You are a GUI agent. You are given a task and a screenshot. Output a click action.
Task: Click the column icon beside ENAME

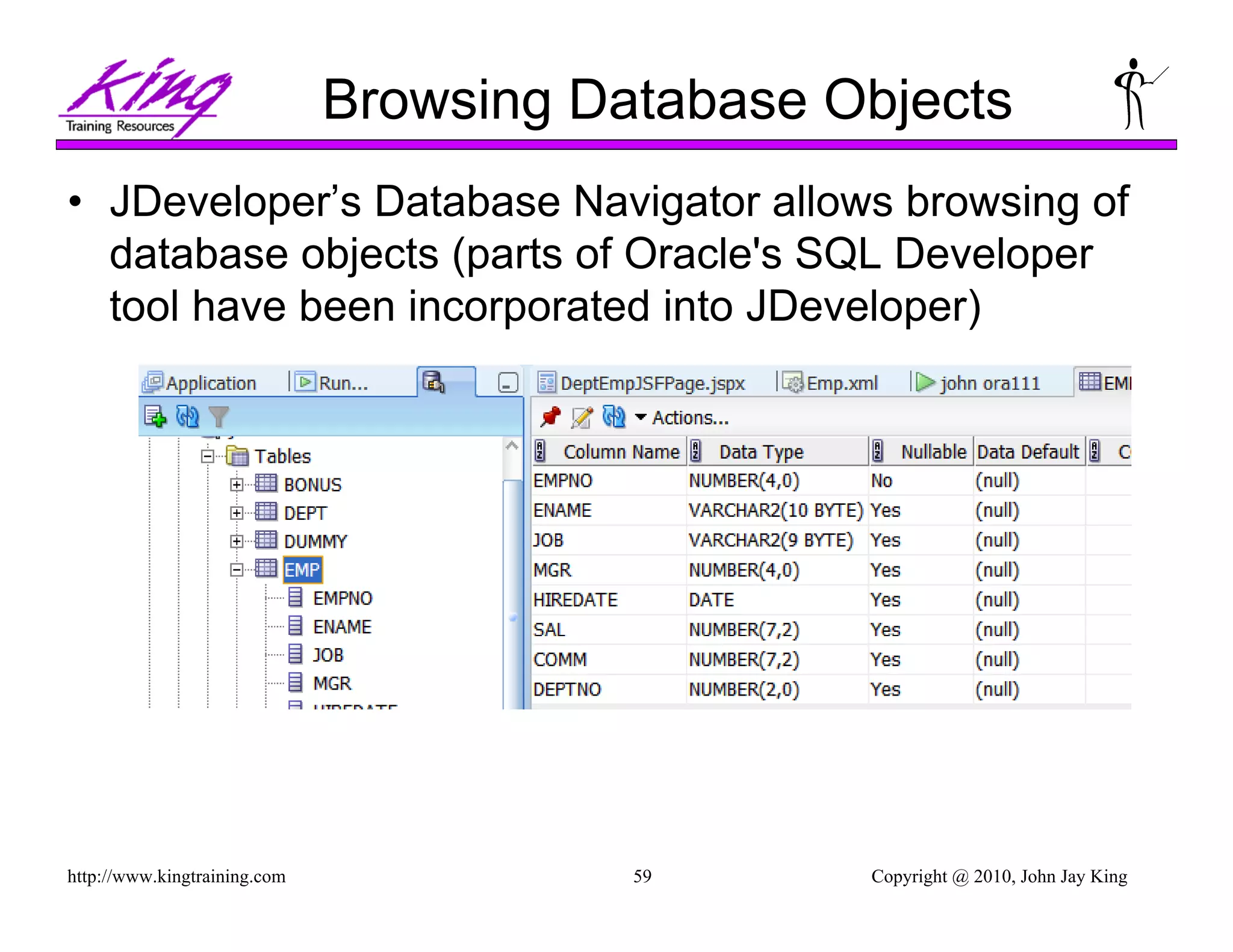(x=295, y=625)
